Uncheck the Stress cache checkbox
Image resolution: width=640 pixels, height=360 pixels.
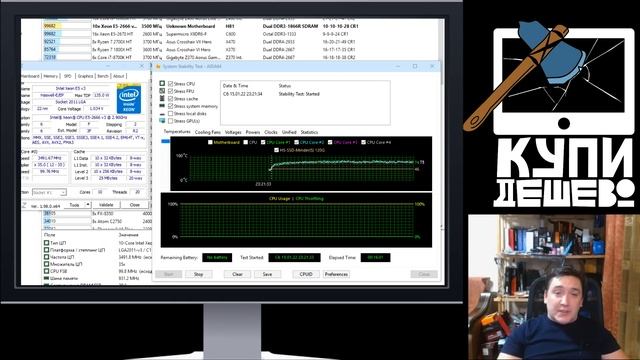[171, 98]
